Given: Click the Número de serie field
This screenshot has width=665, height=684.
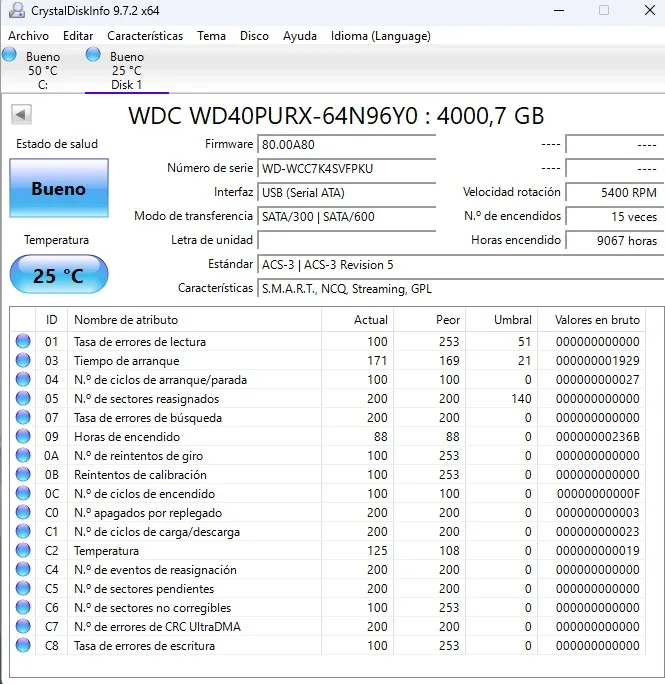Looking at the screenshot, I should [347, 169].
